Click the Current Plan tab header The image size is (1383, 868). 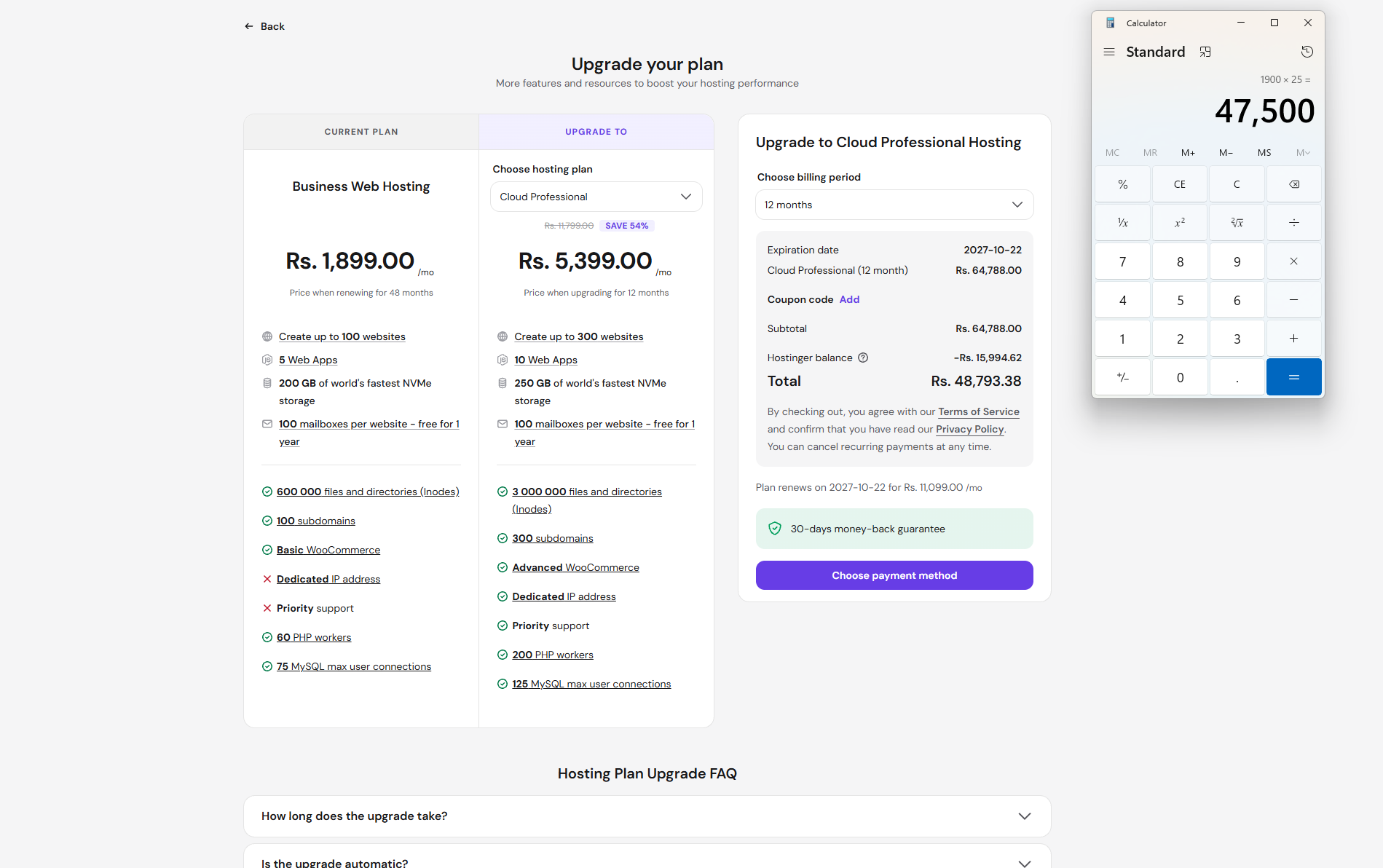361,132
